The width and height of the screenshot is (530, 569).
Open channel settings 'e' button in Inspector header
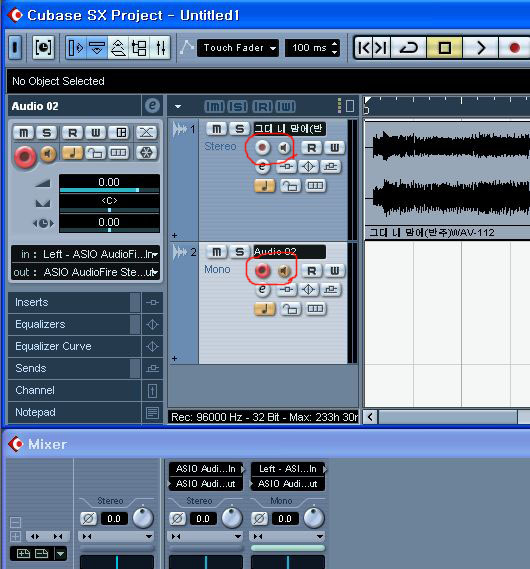coord(152,106)
